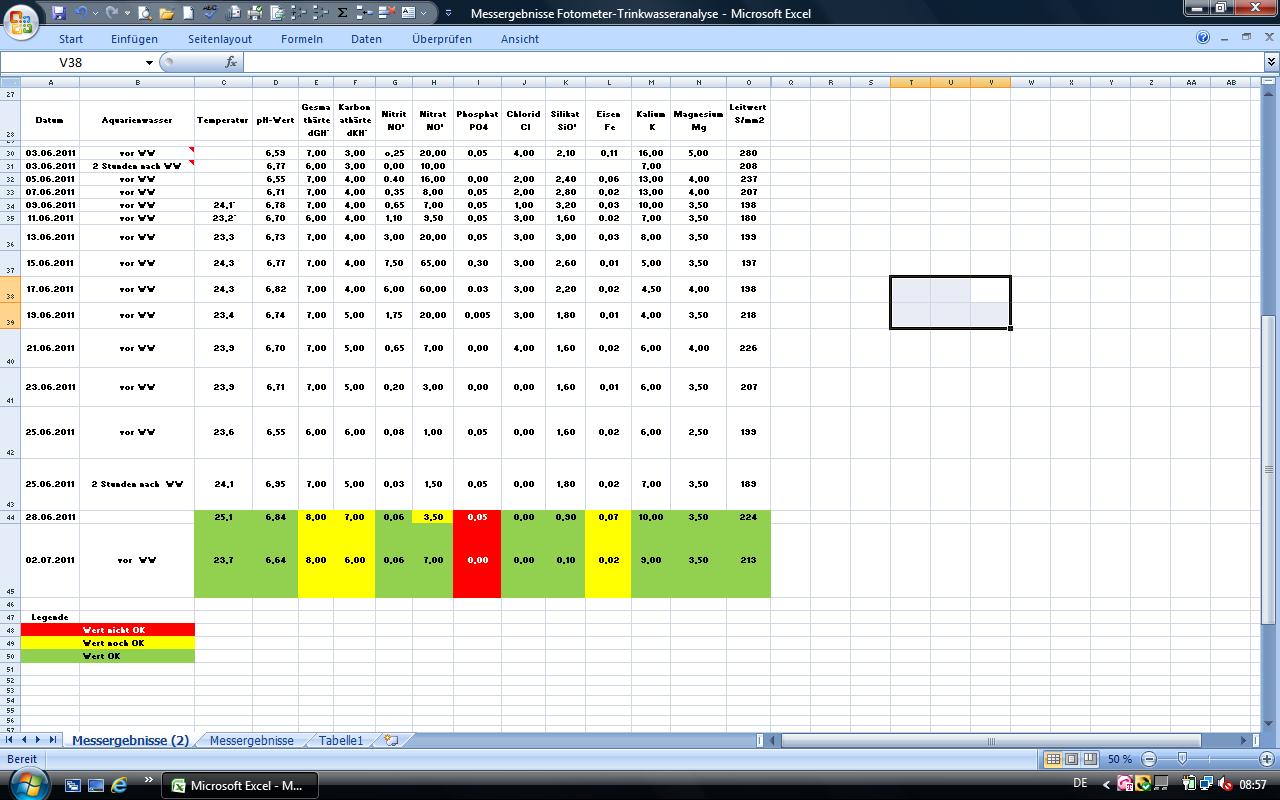This screenshot has width=1280, height=800.
Task: Expand the Customize Quick Access Toolbar dropdown
Action: (447, 13)
